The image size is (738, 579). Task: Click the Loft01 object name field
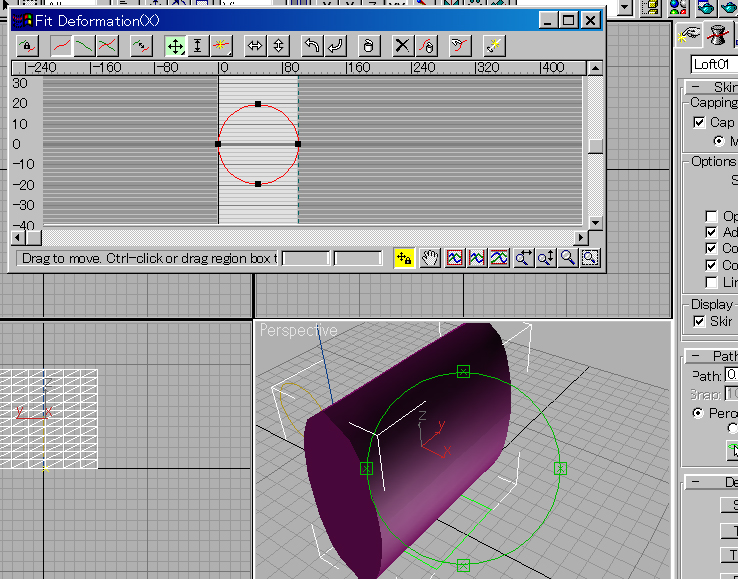714,64
